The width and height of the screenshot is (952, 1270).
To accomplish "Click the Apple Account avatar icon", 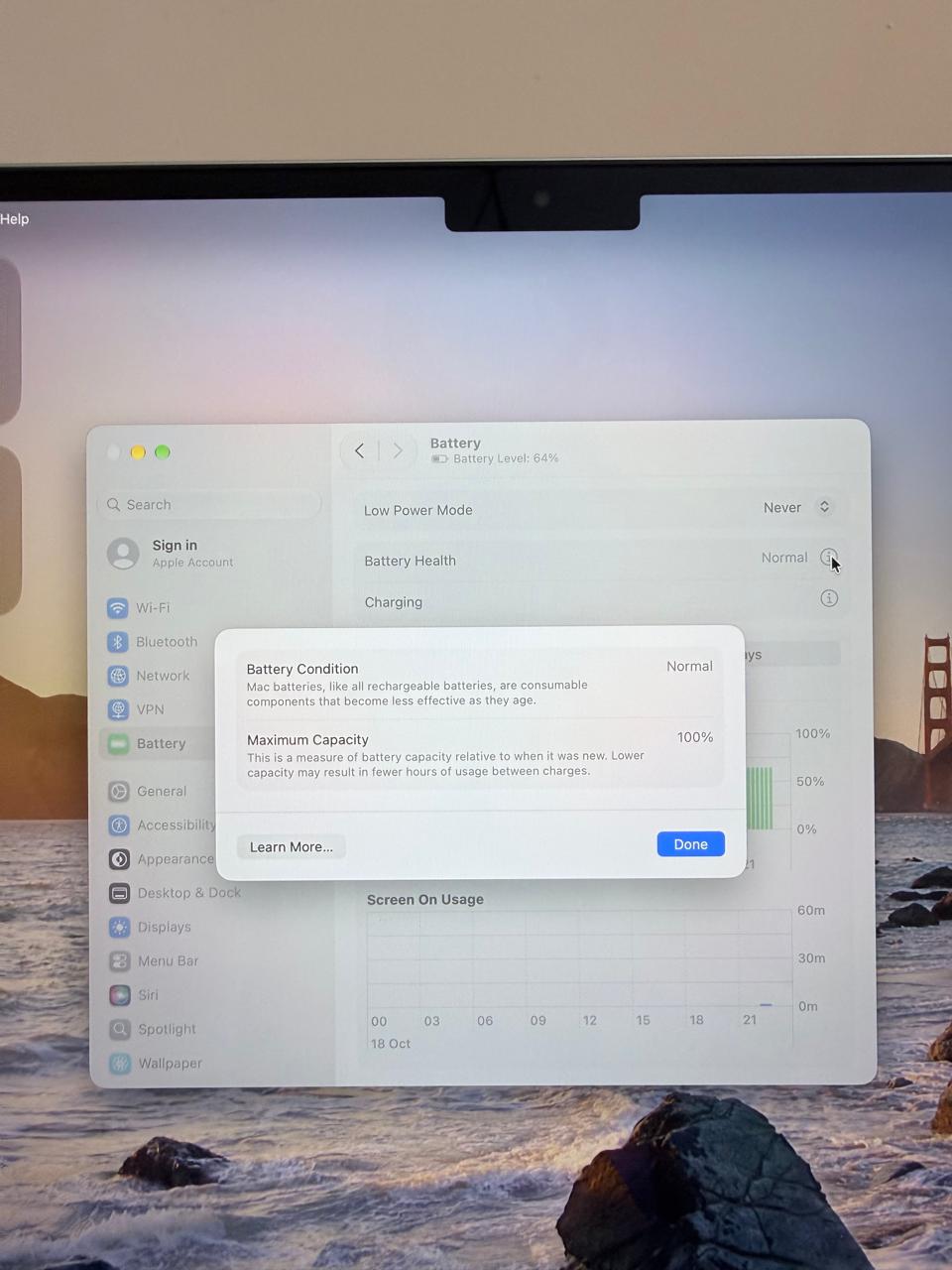I will (123, 553).
